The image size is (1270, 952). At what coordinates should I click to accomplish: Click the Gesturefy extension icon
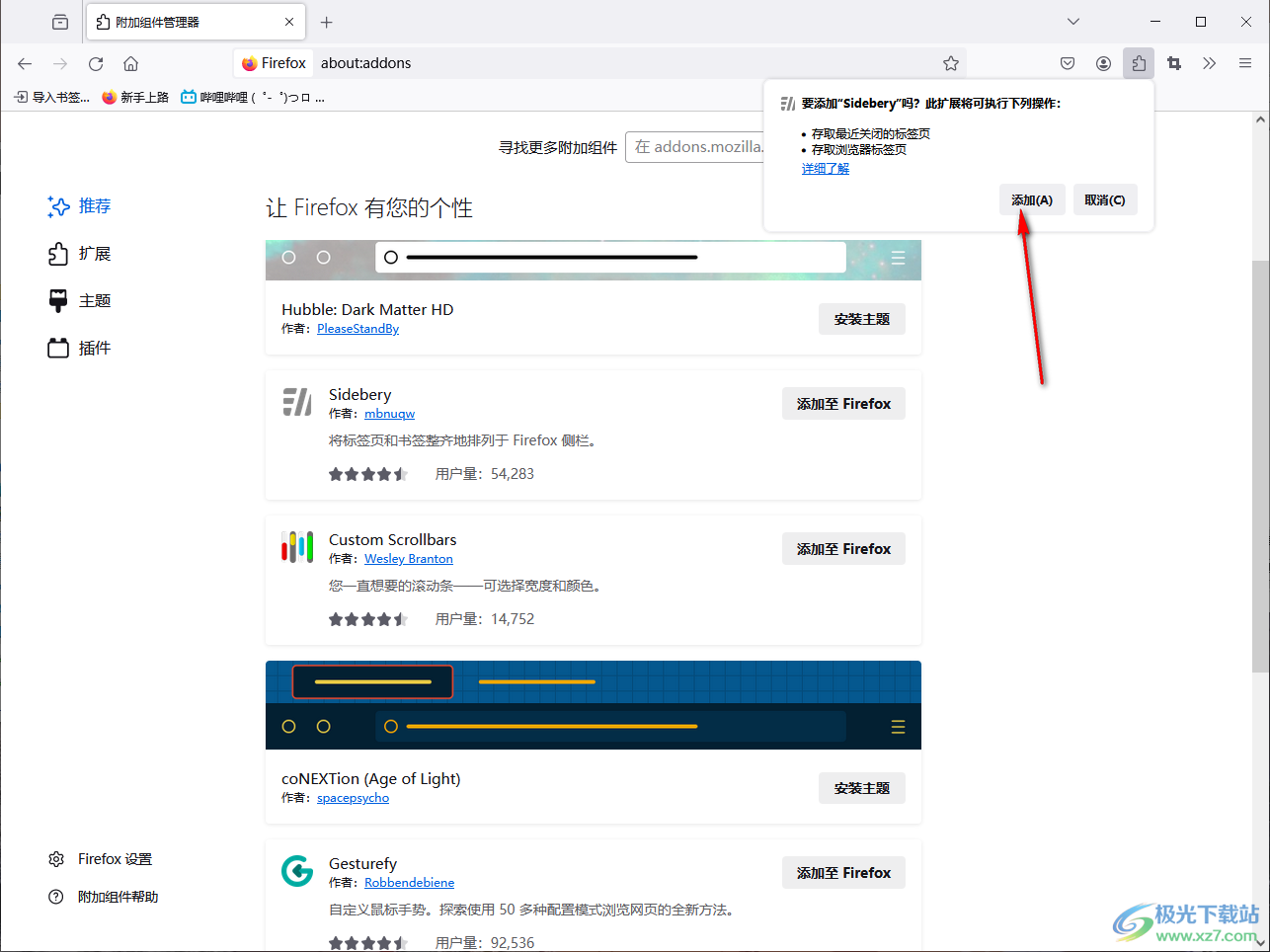[x=297, y=871]
